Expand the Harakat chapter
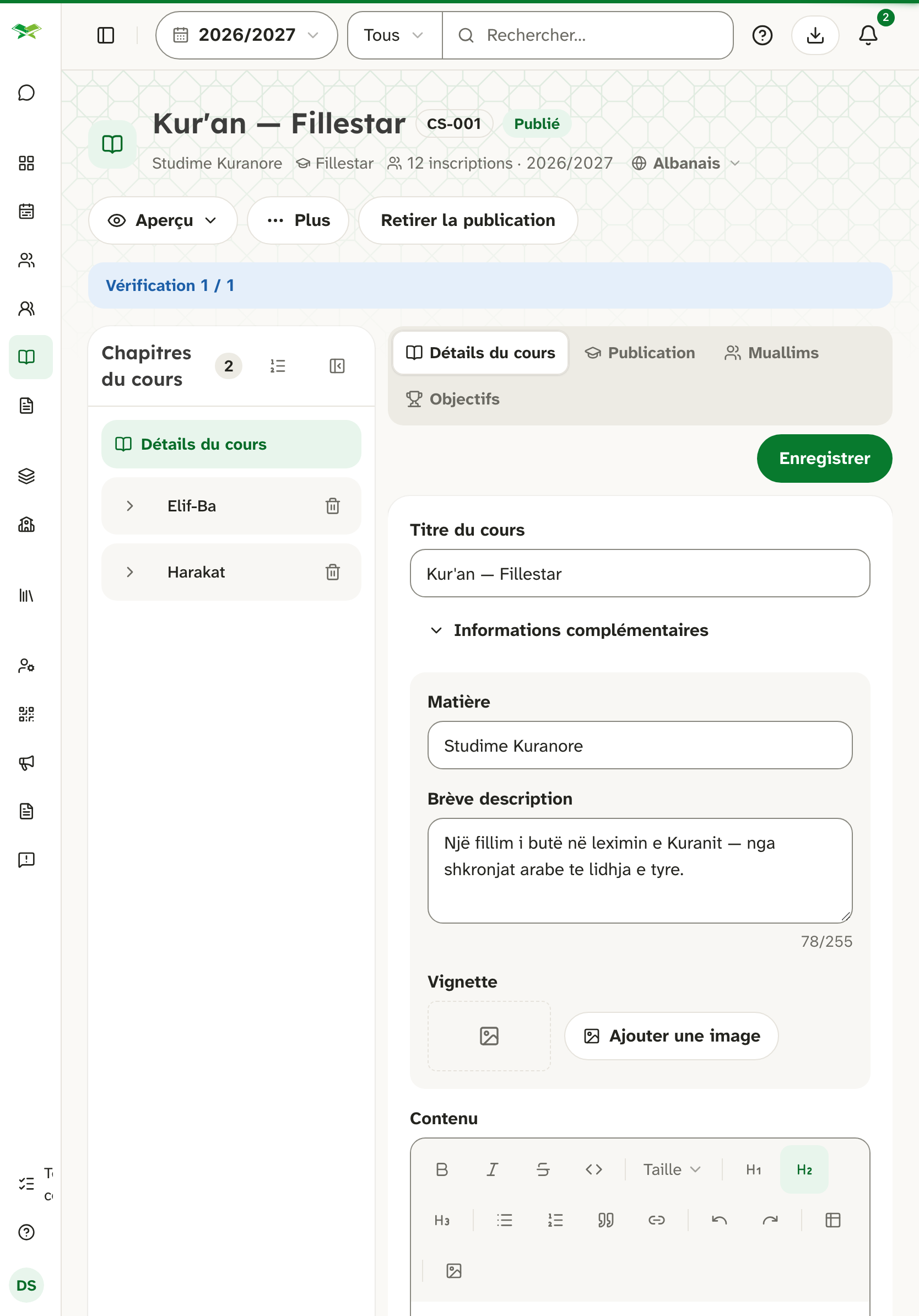The width and height of the screenshot is (919, 1316). coord(130,572)
